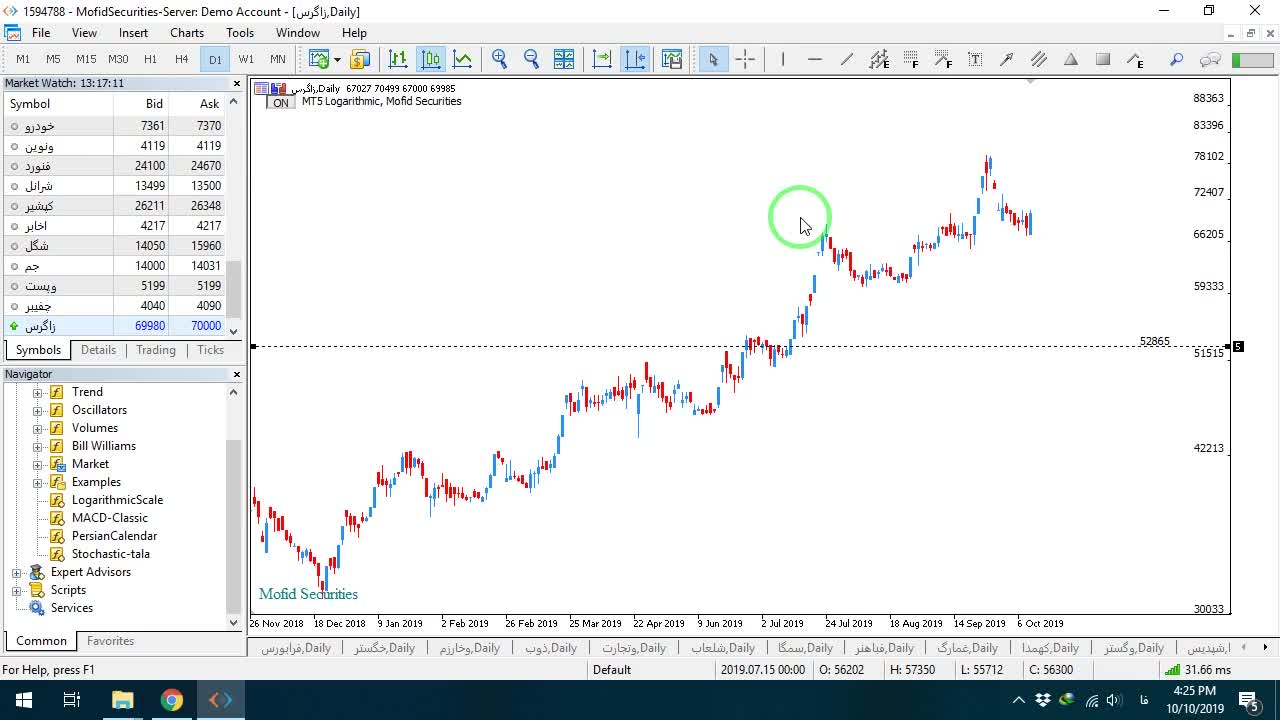Open the Favorites tab in Navigator
The image size is (1280, 720).
[x=110, y=641]
